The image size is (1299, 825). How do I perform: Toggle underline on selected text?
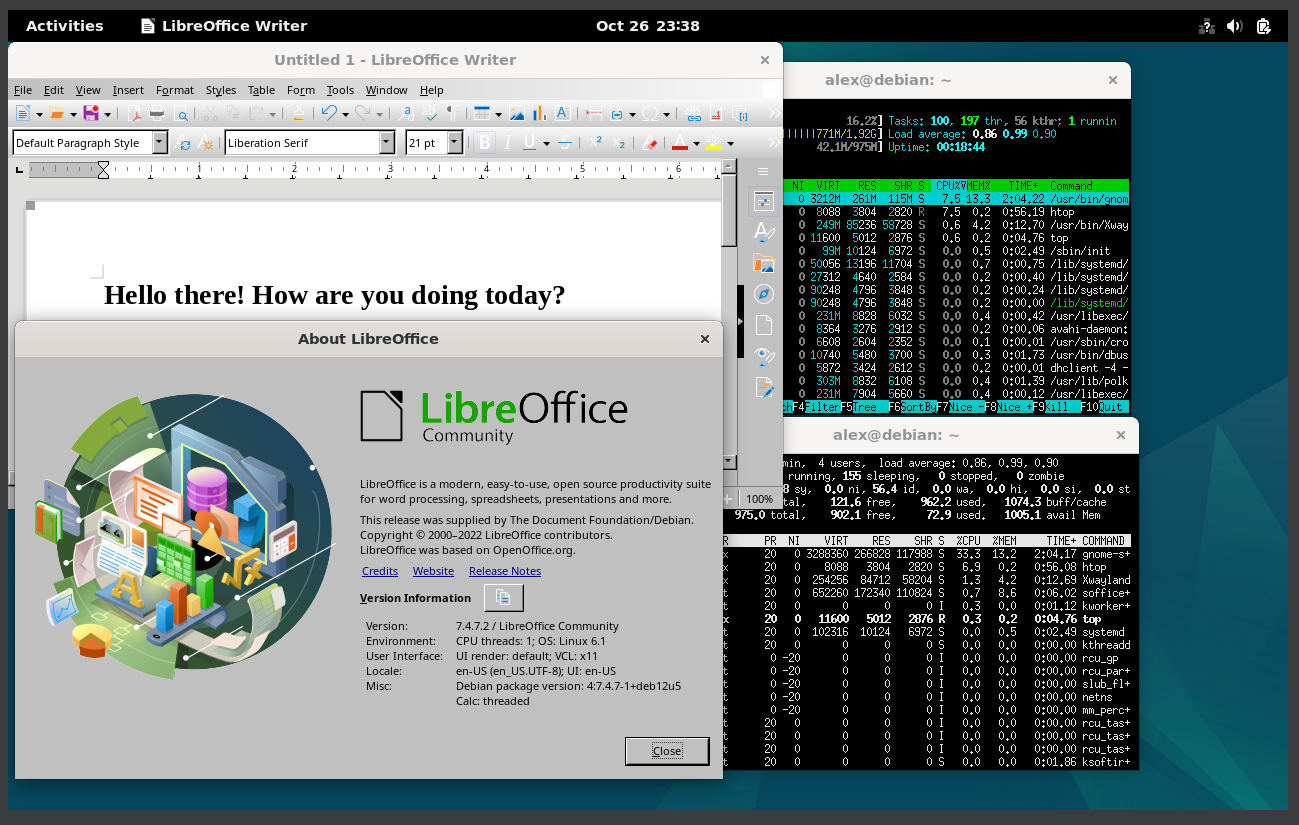pos(529,142)
